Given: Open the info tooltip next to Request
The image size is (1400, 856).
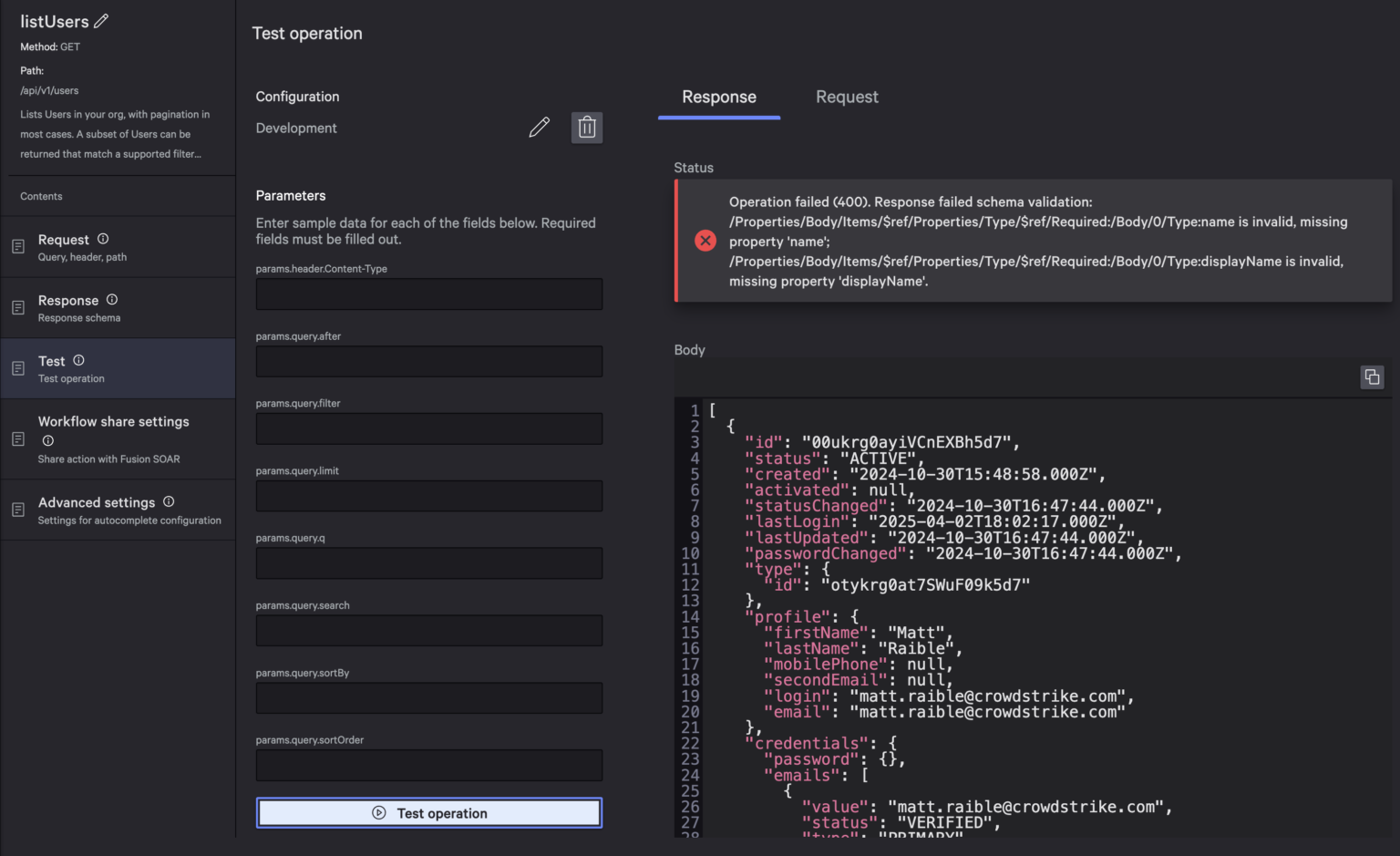Looking at the screenshot, I should [x=101, y=238].
